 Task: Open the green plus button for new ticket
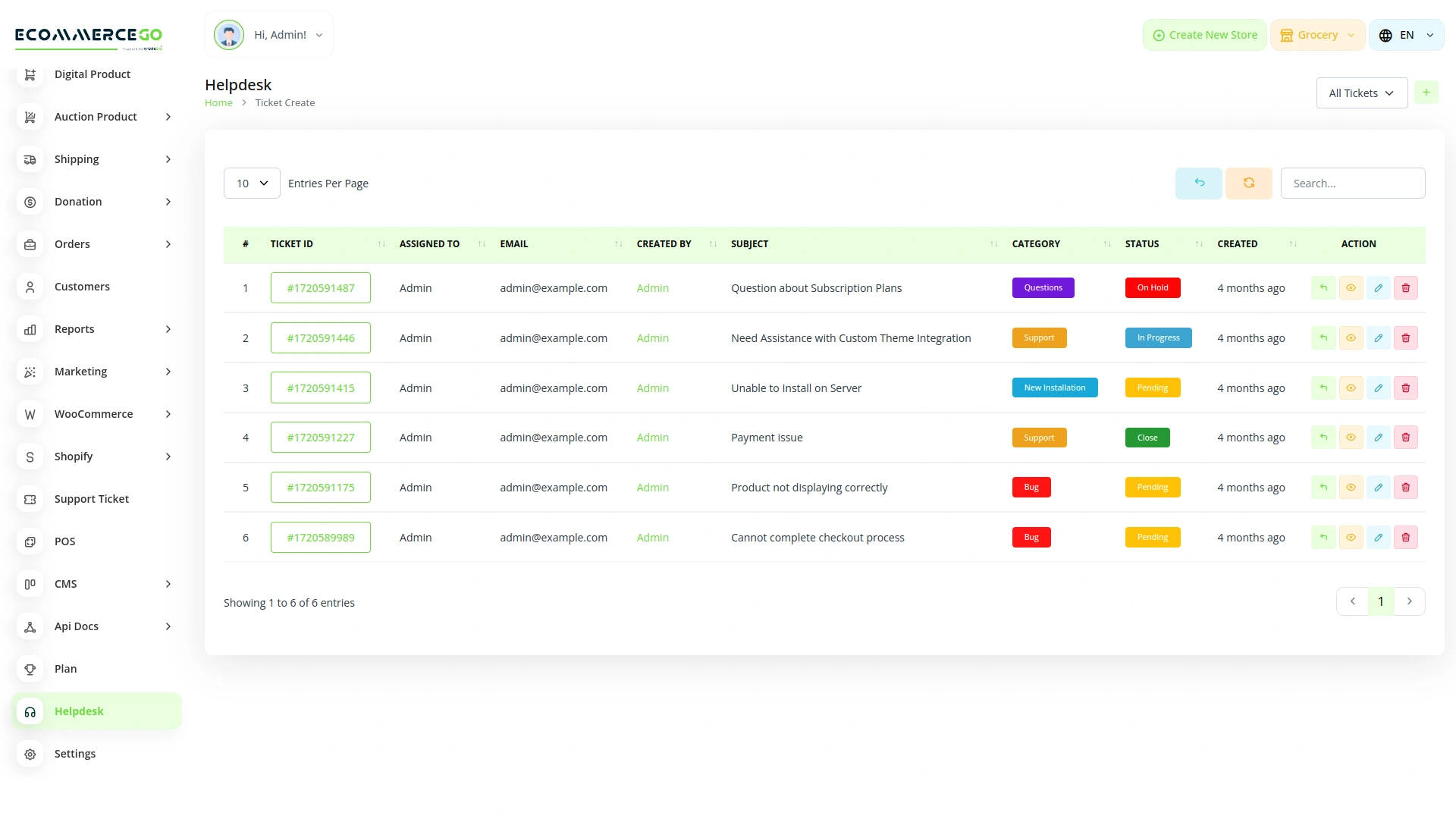point(1426,92)
